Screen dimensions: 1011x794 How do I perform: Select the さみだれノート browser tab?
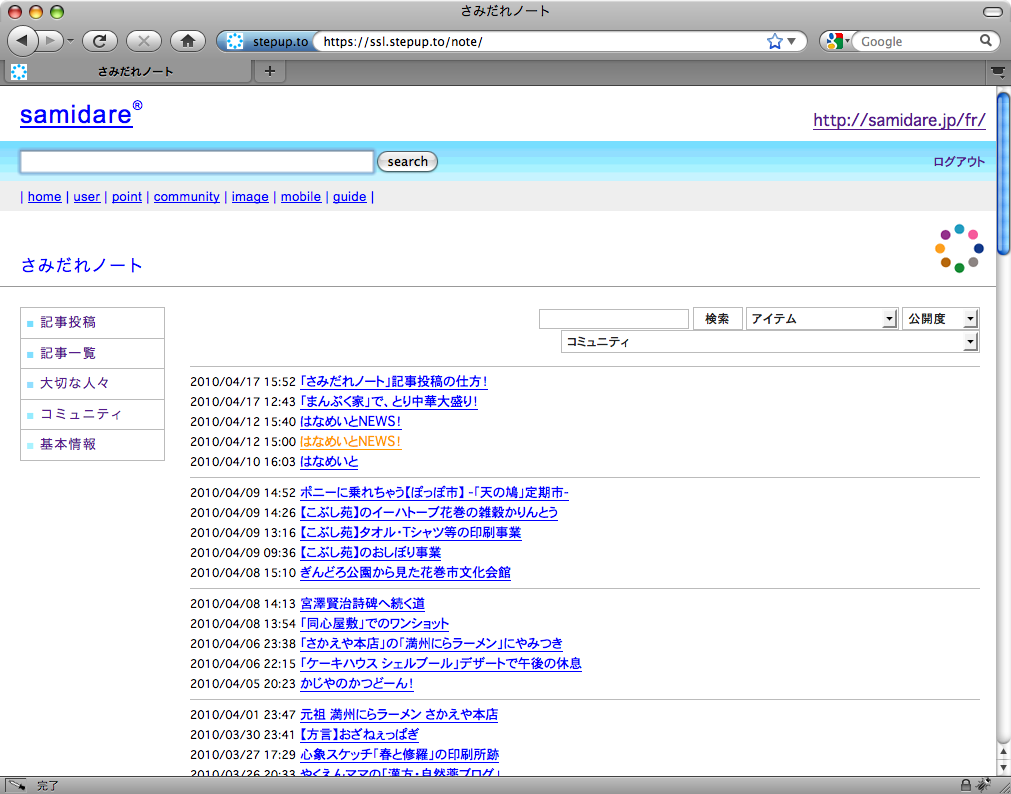(136, 71)
